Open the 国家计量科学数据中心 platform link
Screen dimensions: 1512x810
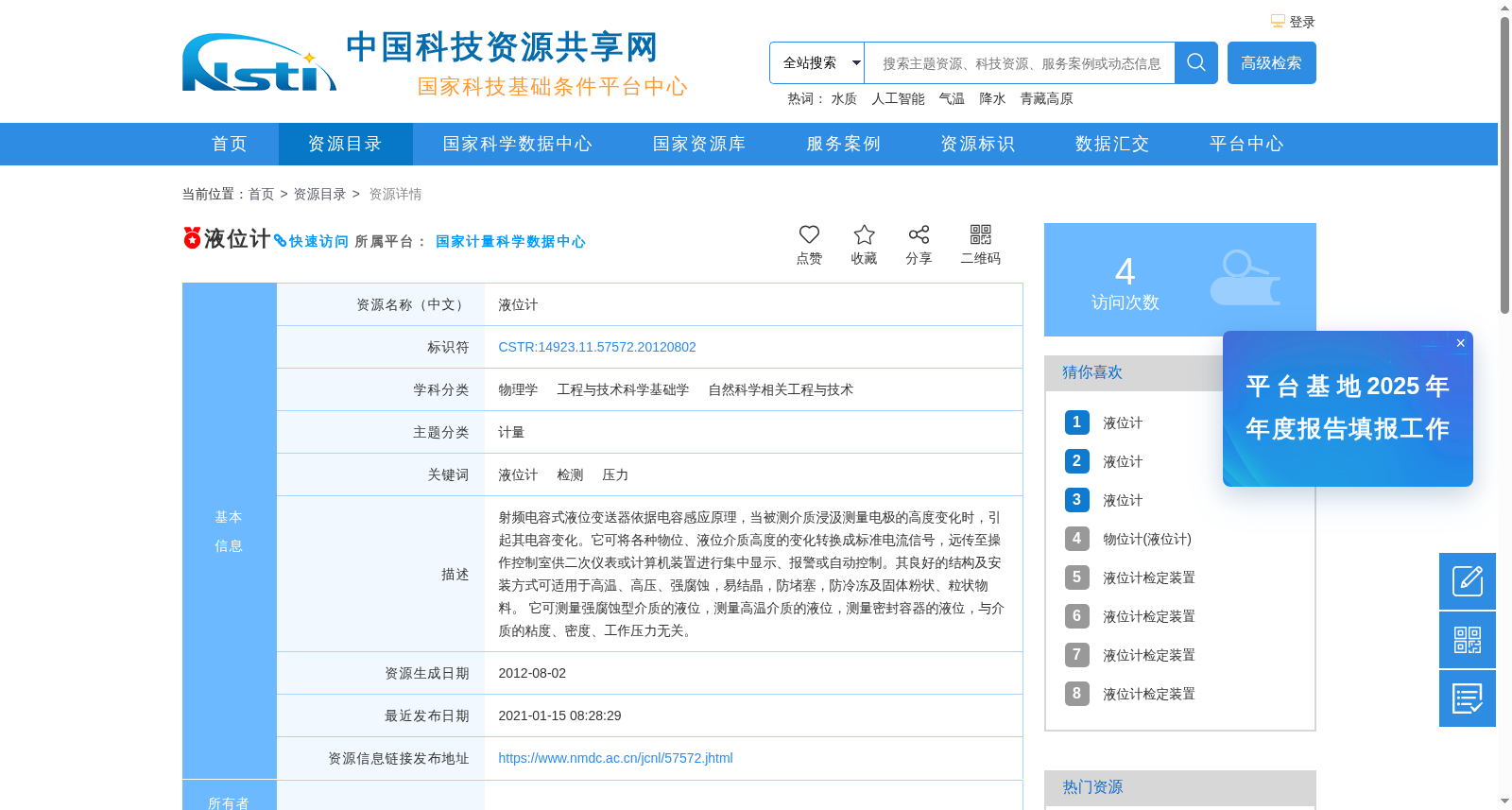tap(510, 241)
